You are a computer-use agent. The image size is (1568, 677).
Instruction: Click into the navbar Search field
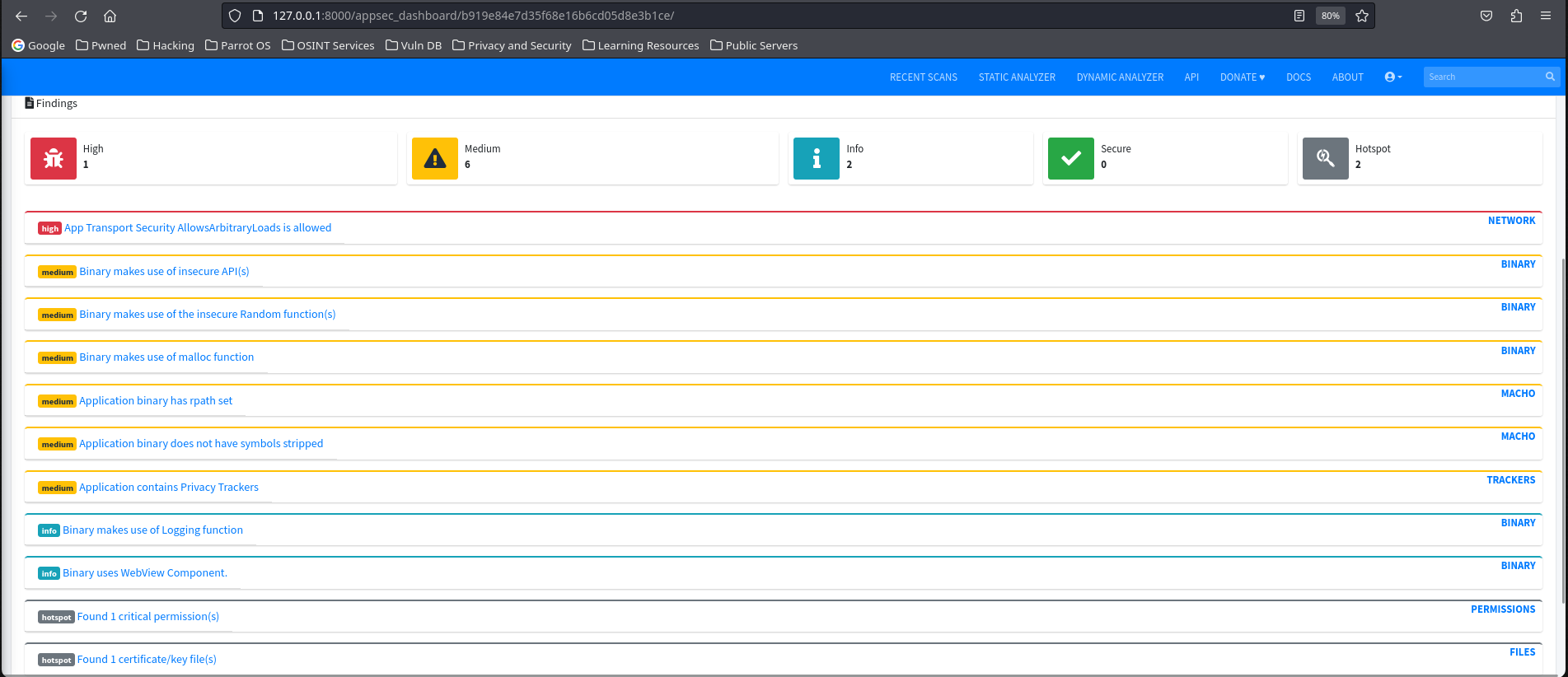pyautogui.click(x=1484, y=77)
